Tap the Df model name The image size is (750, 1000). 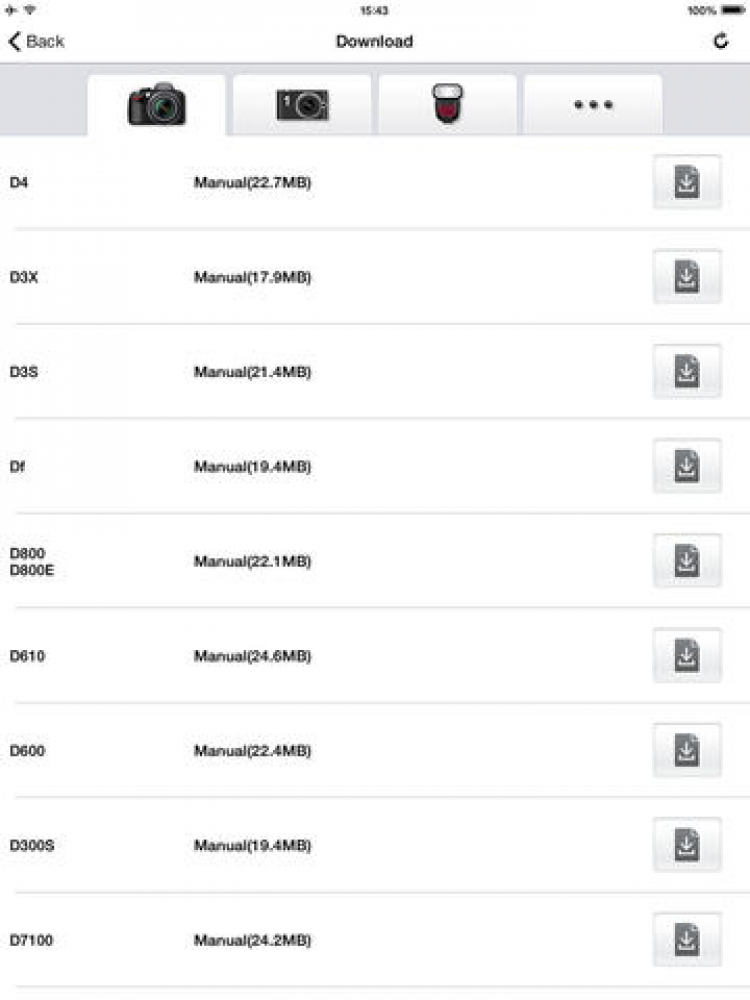(x=17, y=466)
